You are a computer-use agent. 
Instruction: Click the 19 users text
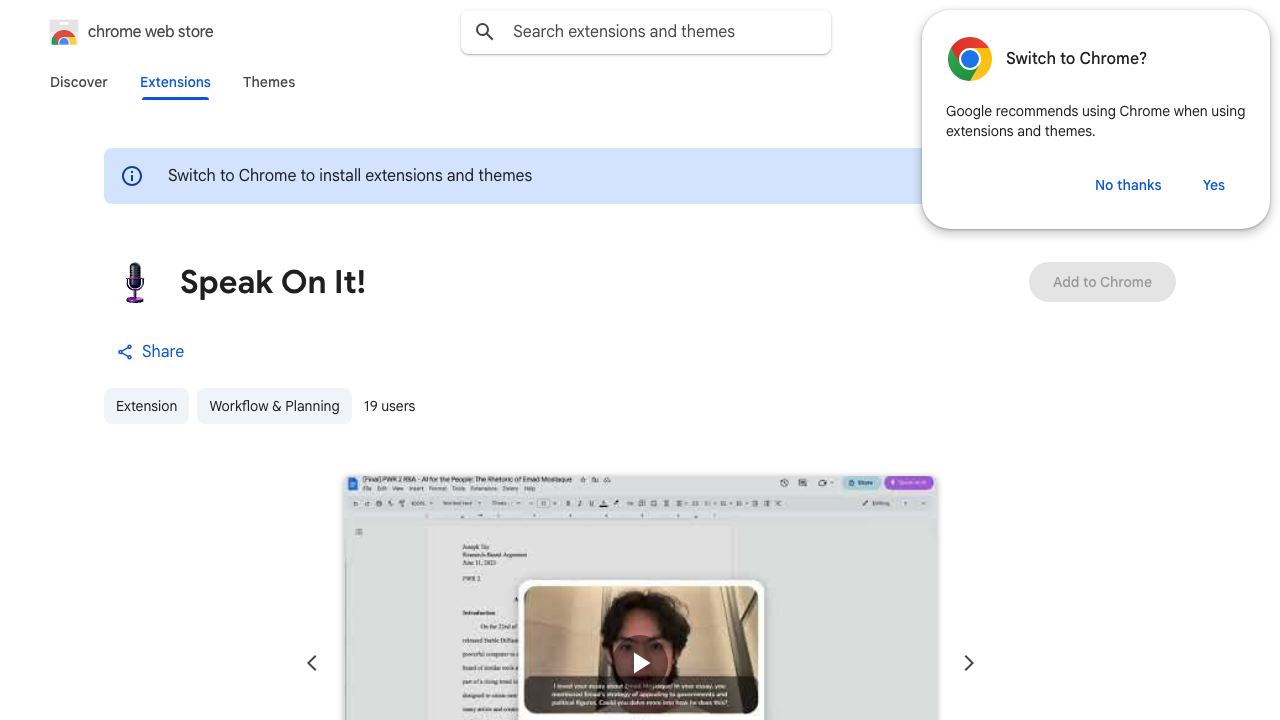coord(389,406)
